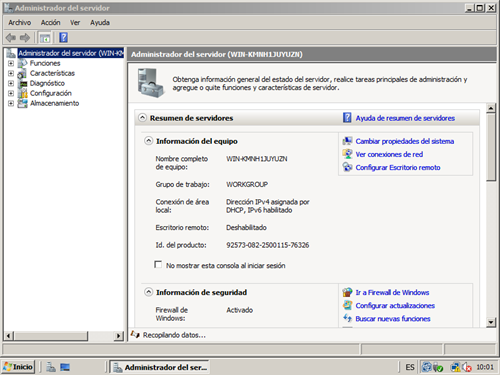This screenshot has width=500, height=375.
Task: Expand the Funciones tree node
Action: (x=11, y=63)
